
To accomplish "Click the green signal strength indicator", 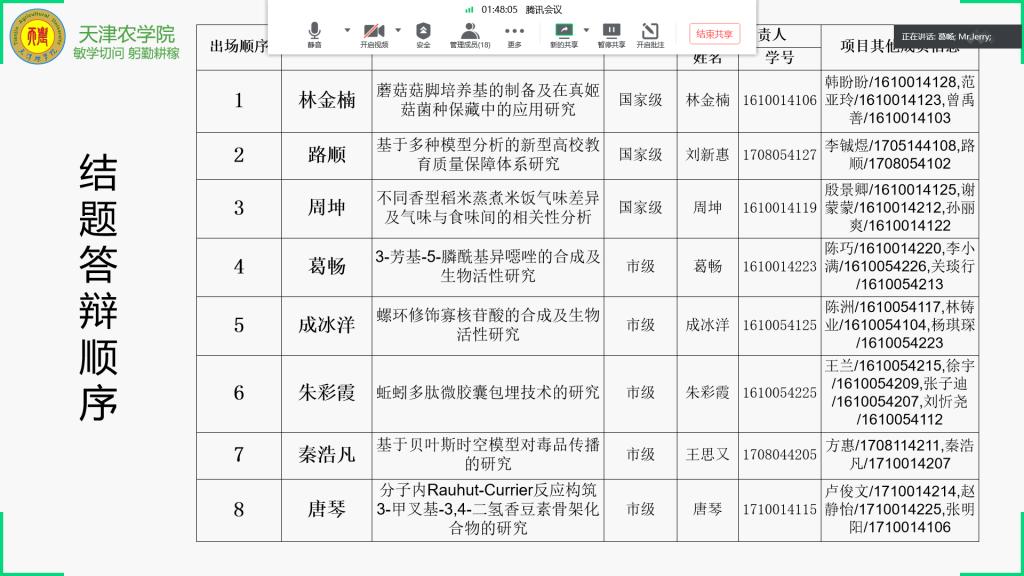I will point(469,9).
